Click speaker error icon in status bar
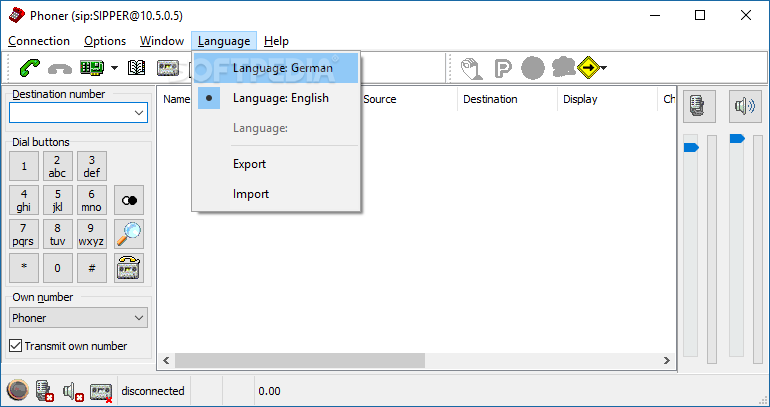 (x=73, y=392)
